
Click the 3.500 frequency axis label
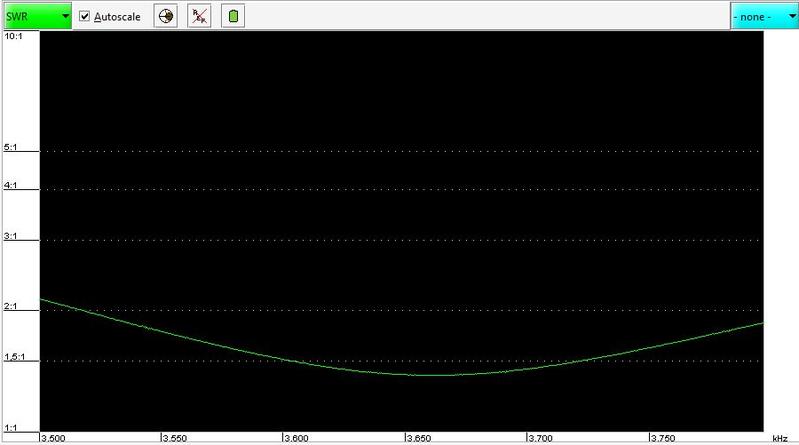tap(53, 438)
